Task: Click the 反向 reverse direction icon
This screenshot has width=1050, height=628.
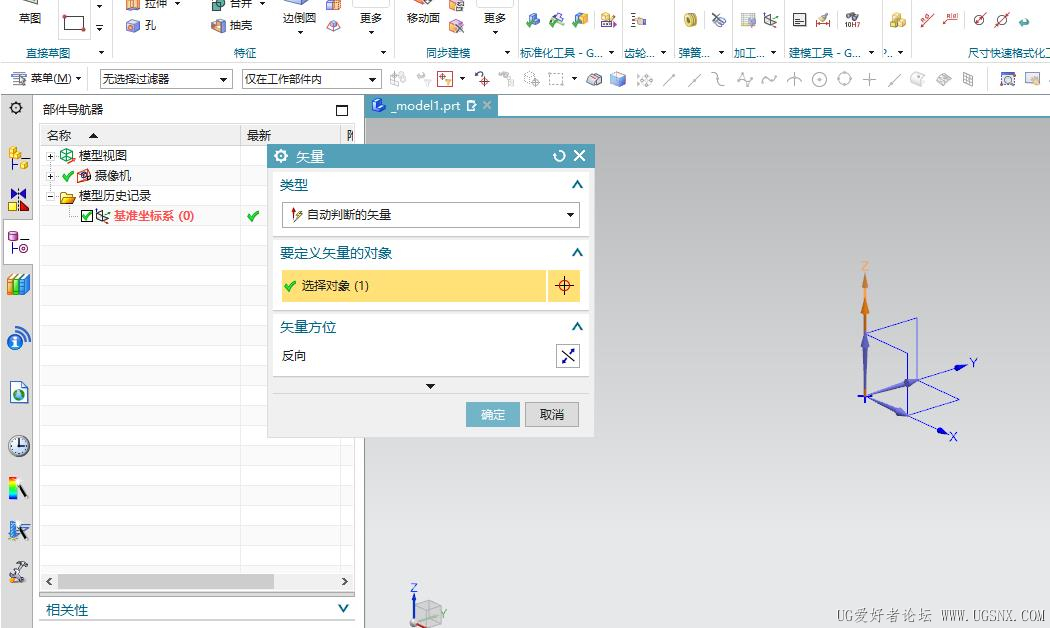Action: [568, 356]
